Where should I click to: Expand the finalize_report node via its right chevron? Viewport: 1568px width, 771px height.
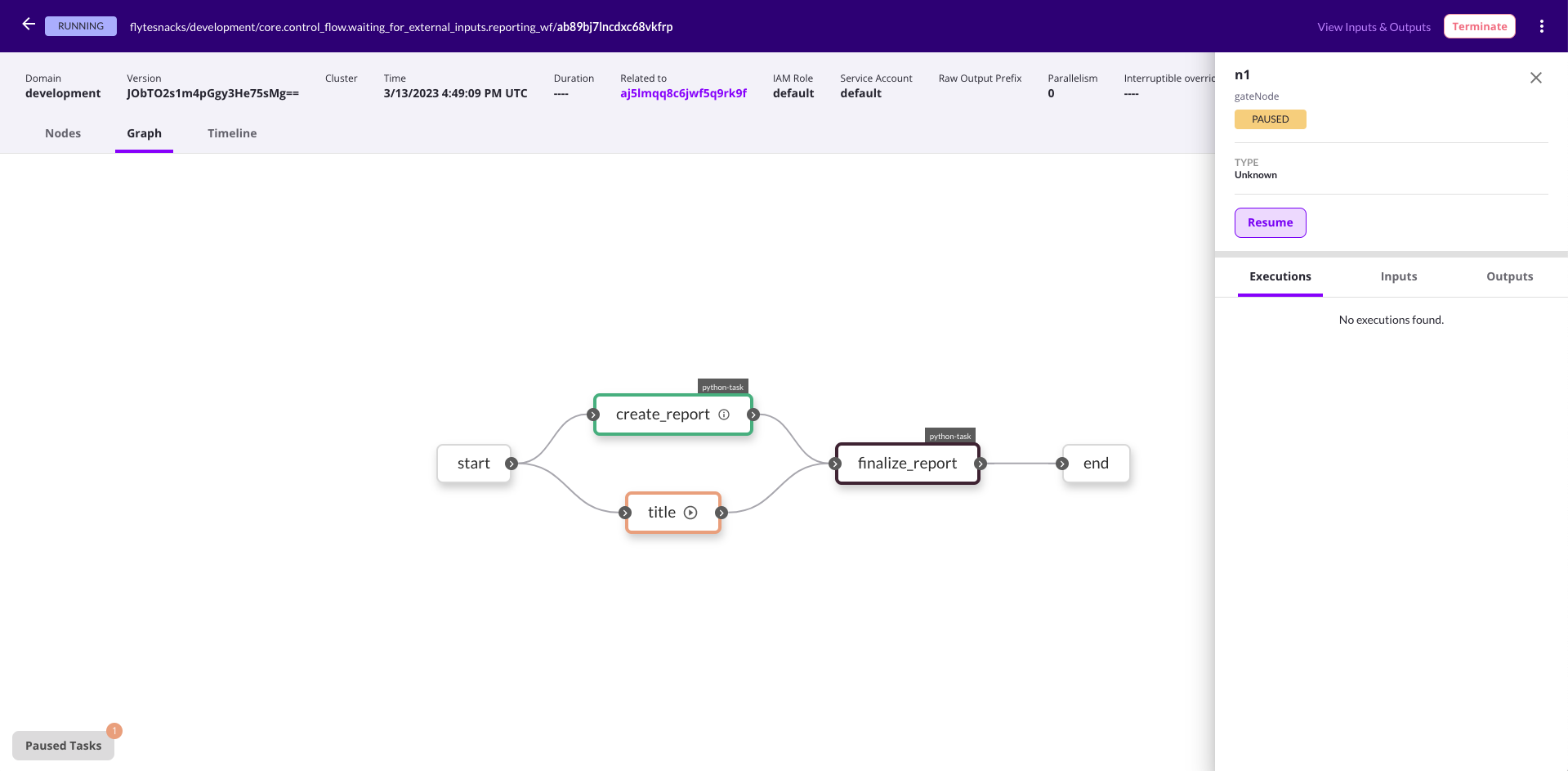[981, 464]
